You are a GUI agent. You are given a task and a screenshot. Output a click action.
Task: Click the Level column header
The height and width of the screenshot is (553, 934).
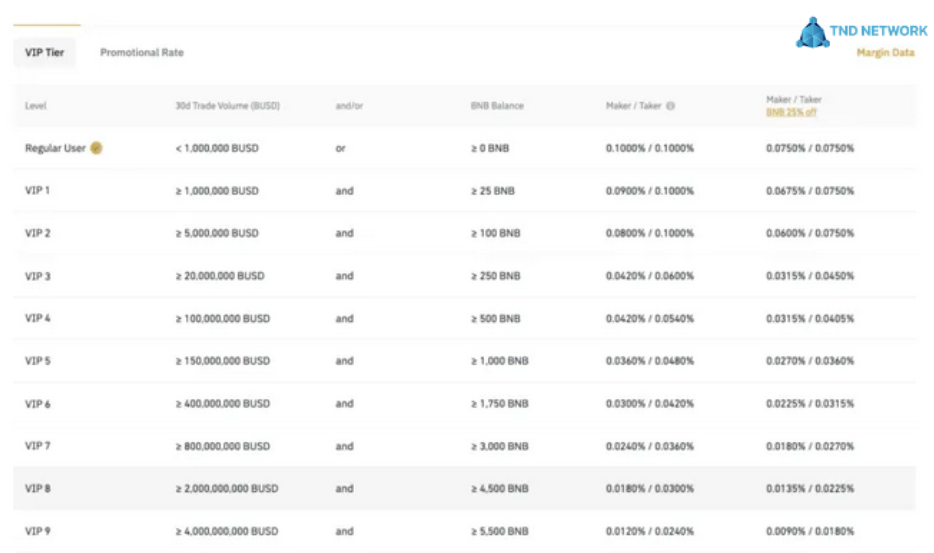(36, 106)
